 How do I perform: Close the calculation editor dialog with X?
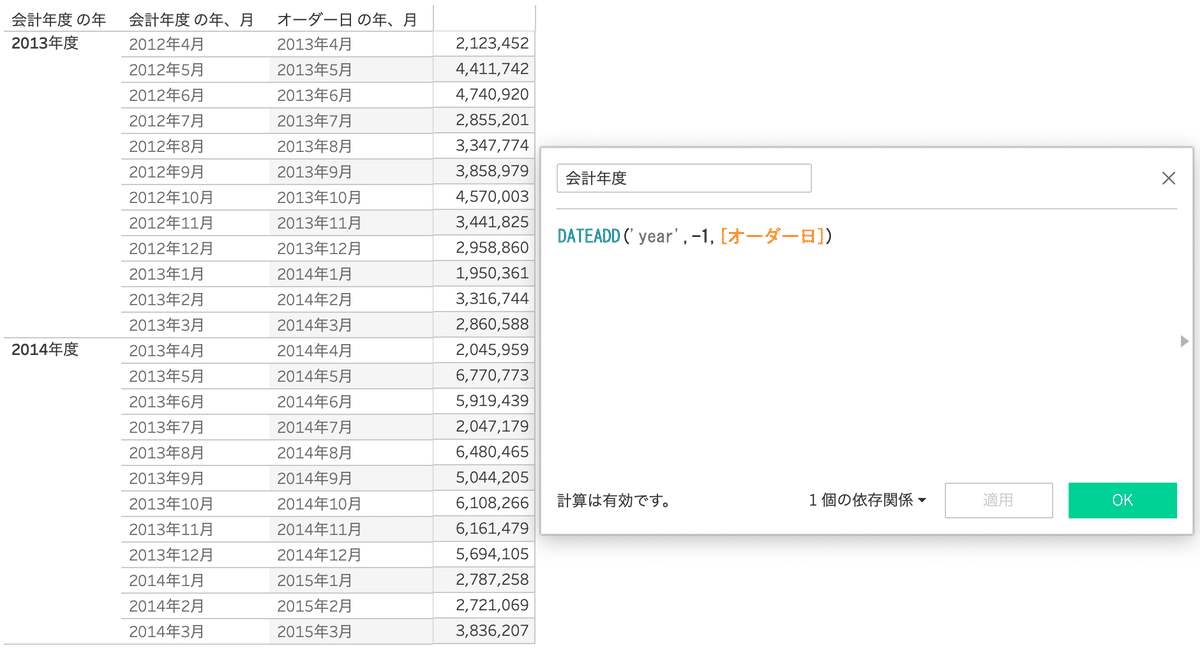coord(1168,179)
